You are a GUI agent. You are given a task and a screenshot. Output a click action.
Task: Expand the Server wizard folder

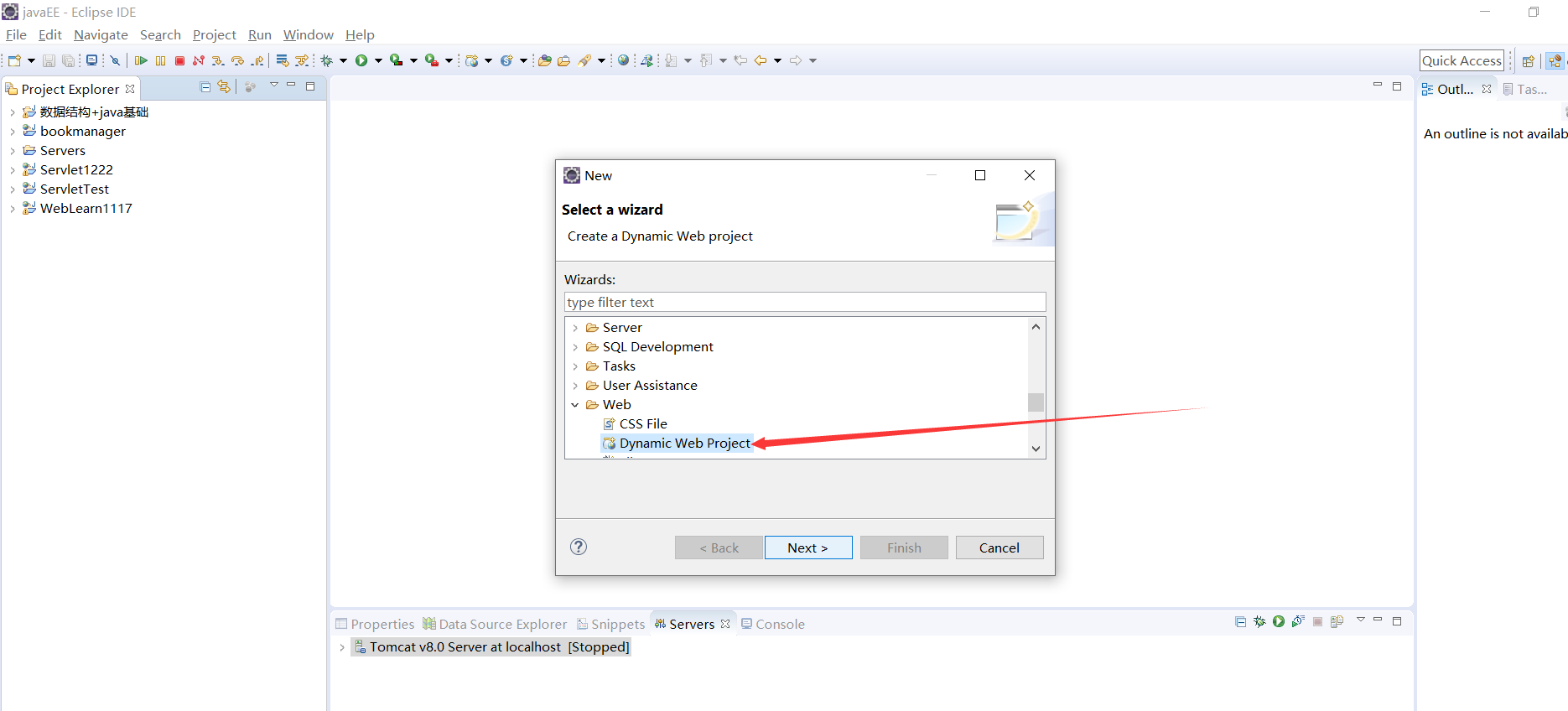(x=575, y=328)
